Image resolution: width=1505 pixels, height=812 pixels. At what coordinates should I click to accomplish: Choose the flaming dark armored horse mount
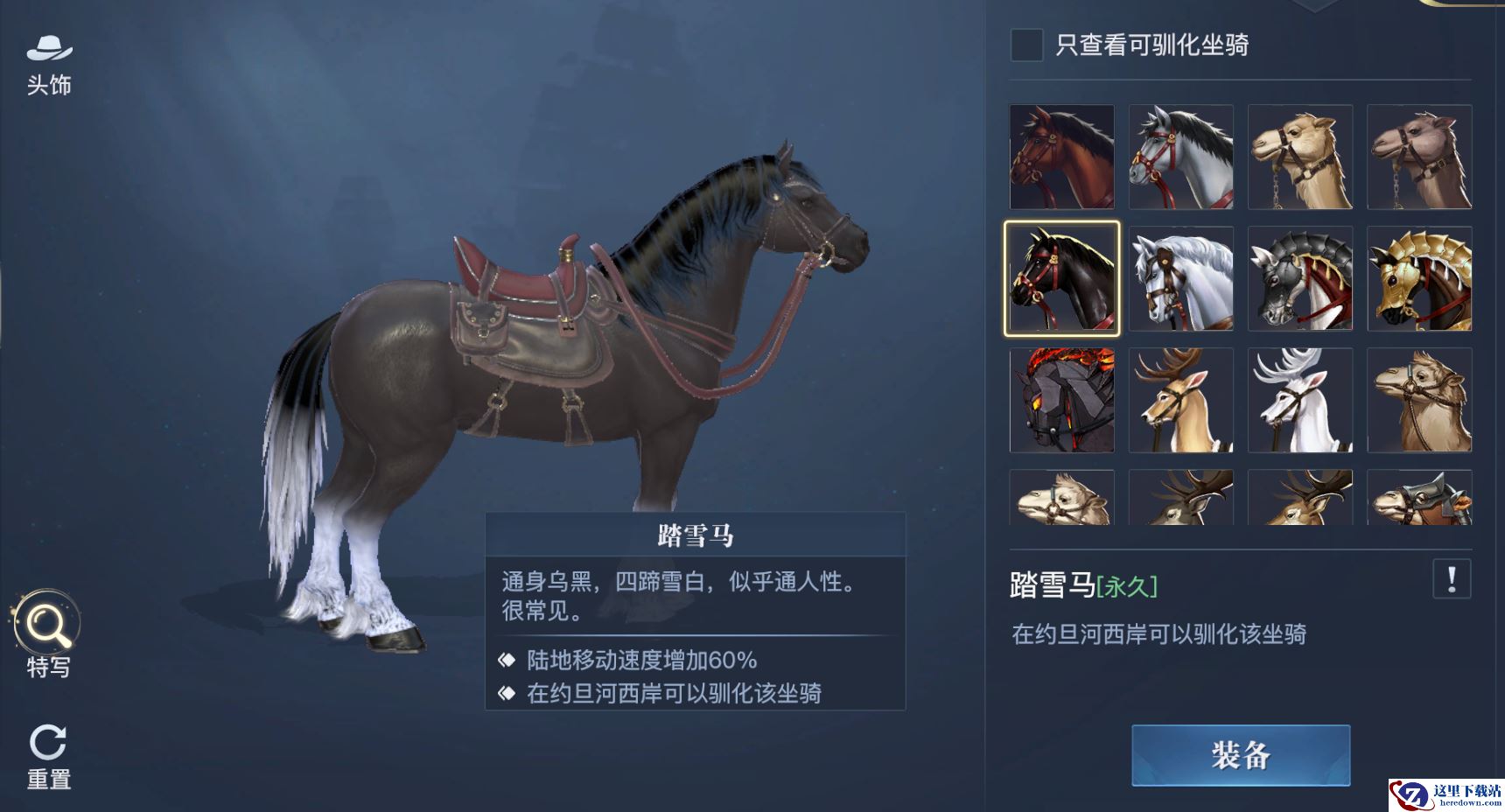click(1062, 400)
